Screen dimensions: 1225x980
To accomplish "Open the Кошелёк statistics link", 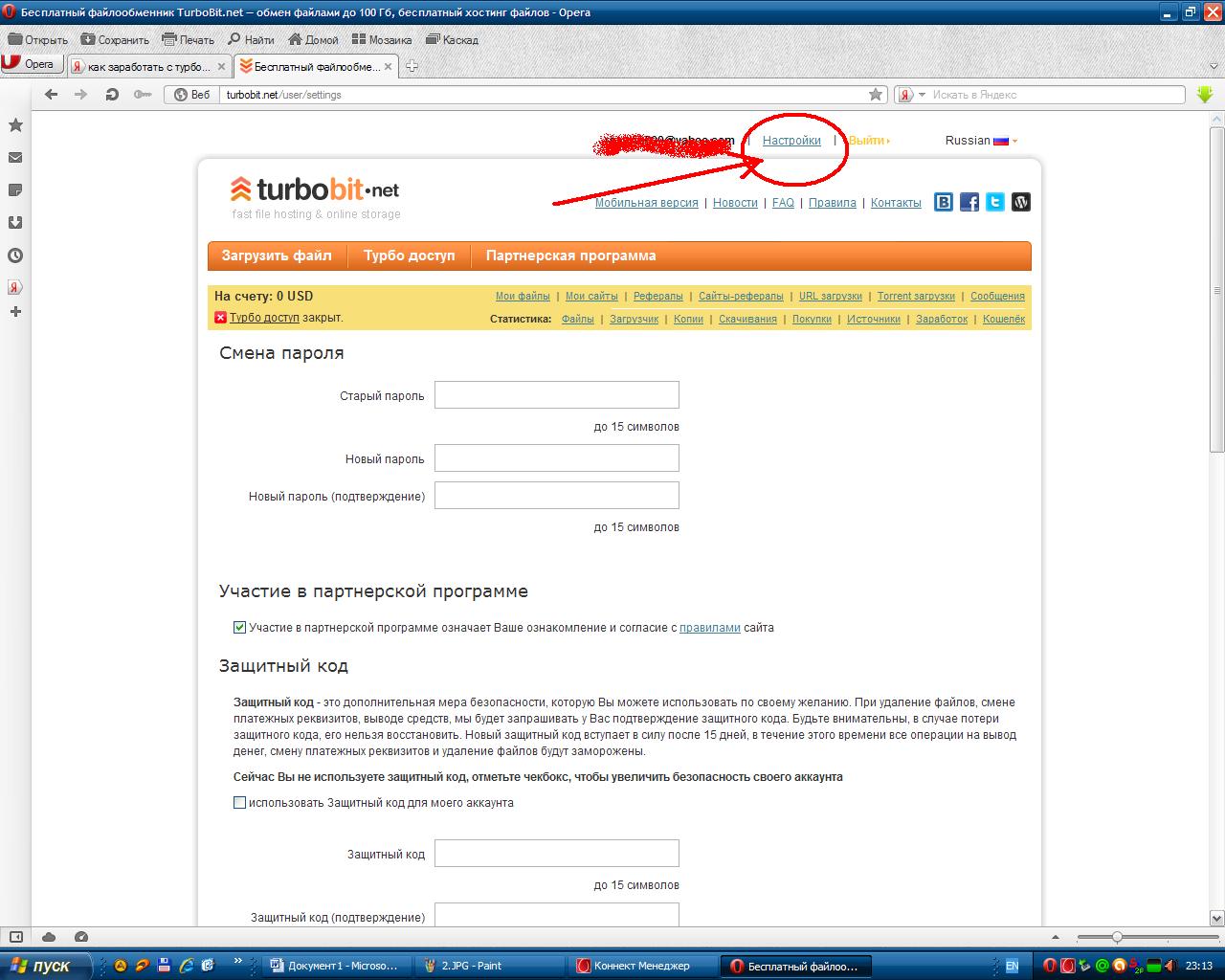I will (x=1004, y=319).
